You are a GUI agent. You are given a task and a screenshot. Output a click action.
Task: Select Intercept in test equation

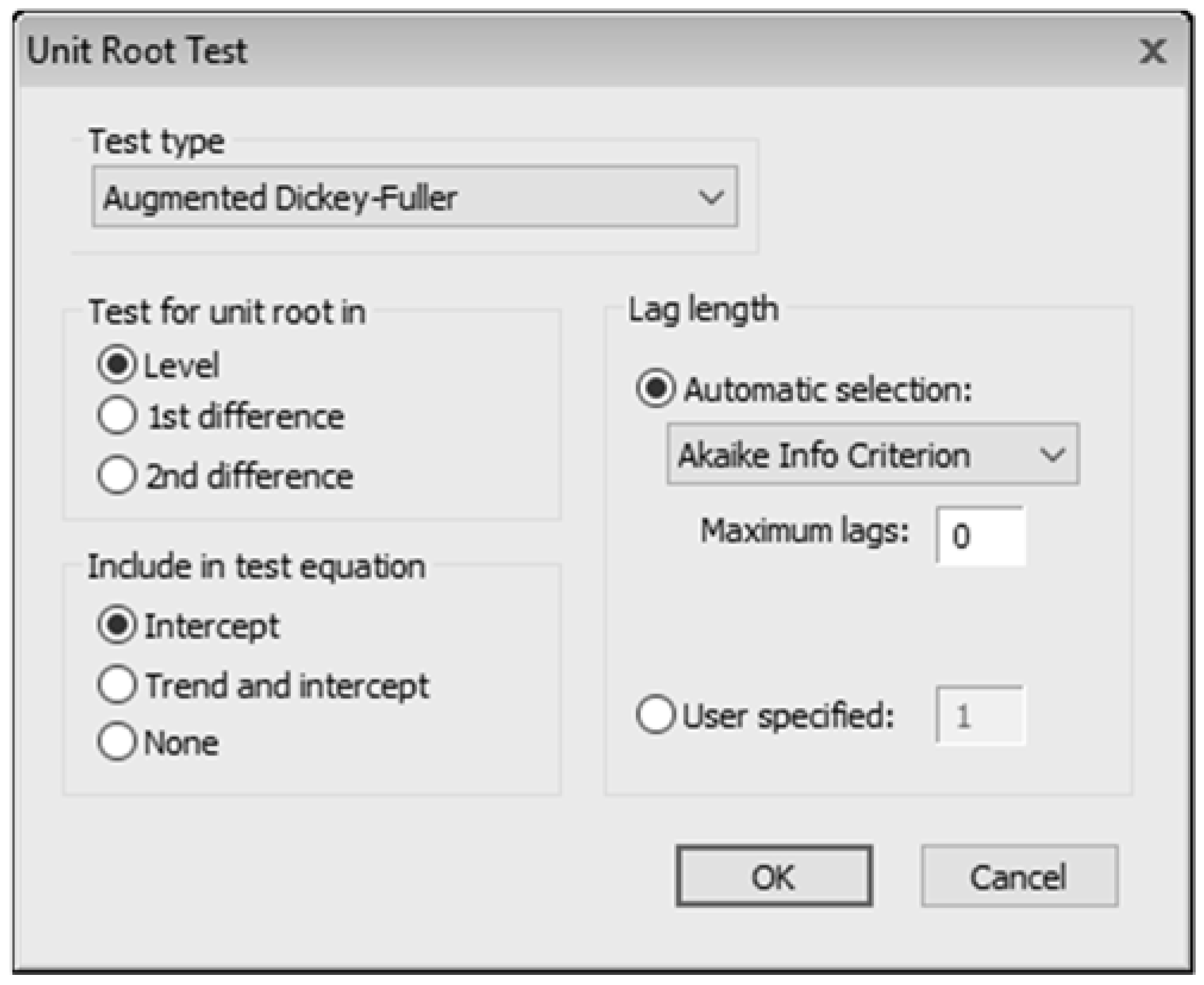pos(117,625)
